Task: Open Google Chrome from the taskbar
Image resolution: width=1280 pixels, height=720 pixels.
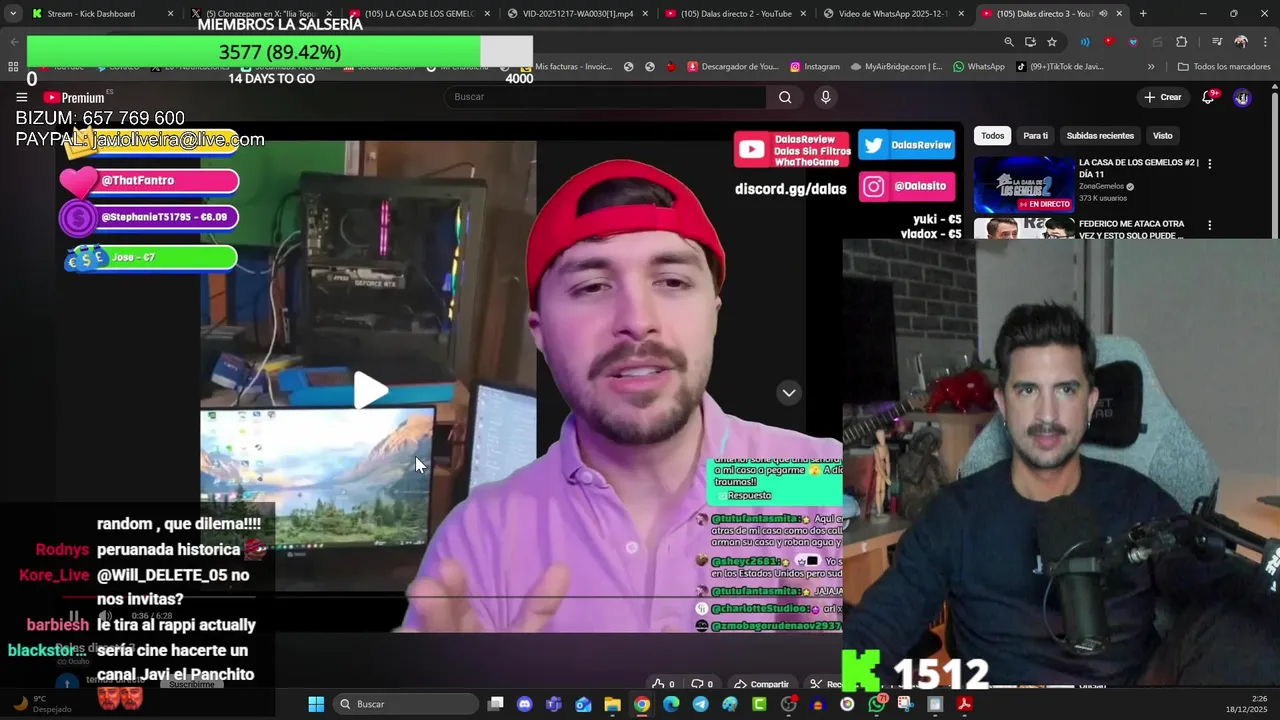Action: [x=641, y=704]
